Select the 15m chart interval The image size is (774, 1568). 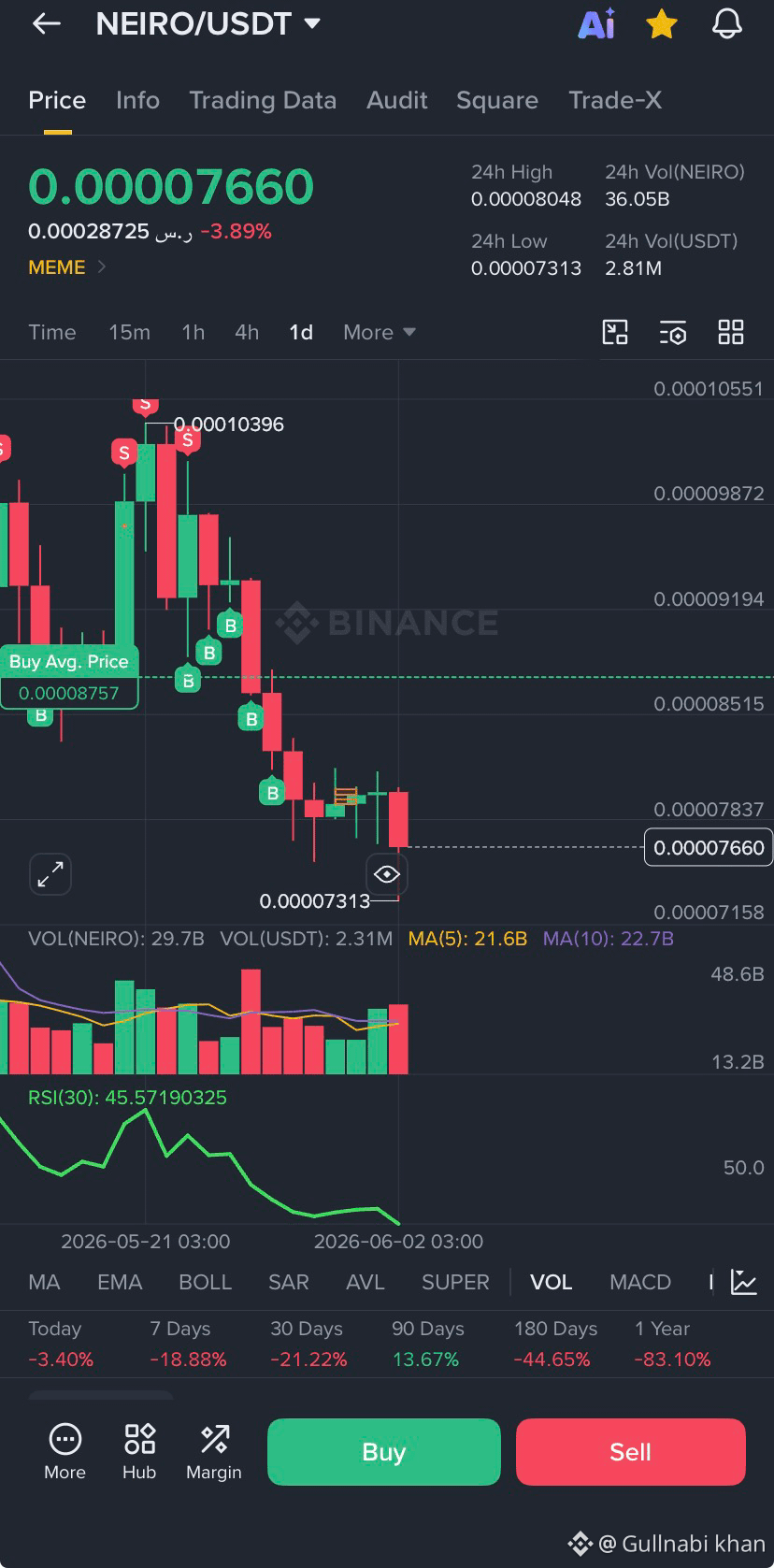pos(129,332)
